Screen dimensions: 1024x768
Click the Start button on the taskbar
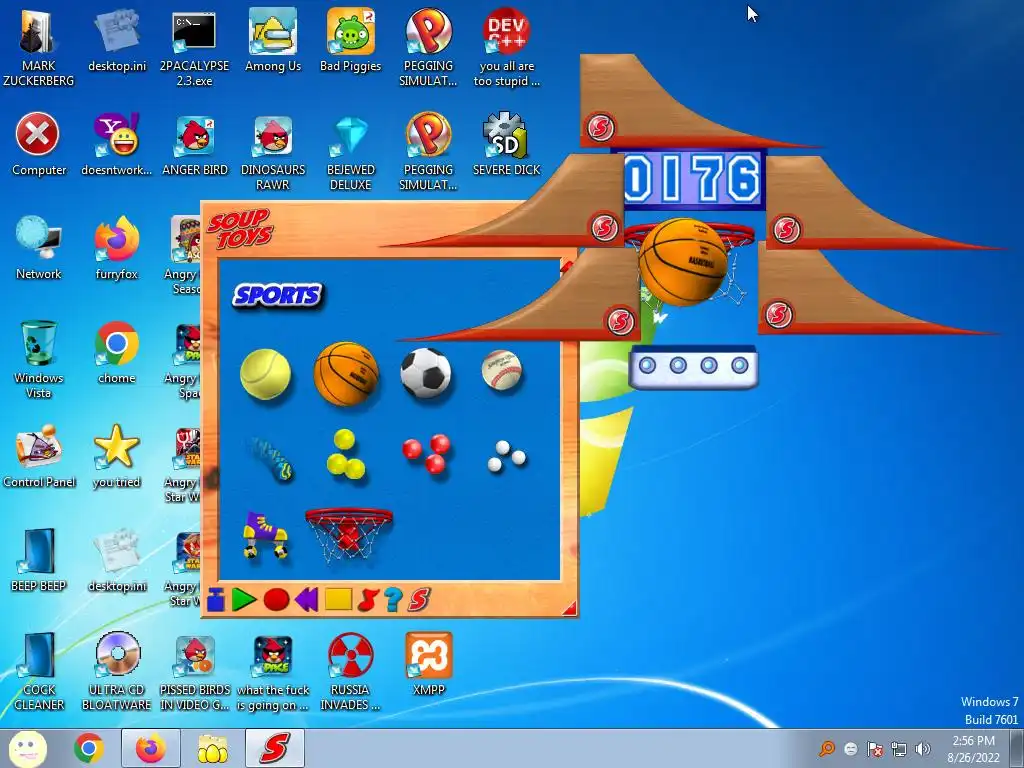pos(27,748)
